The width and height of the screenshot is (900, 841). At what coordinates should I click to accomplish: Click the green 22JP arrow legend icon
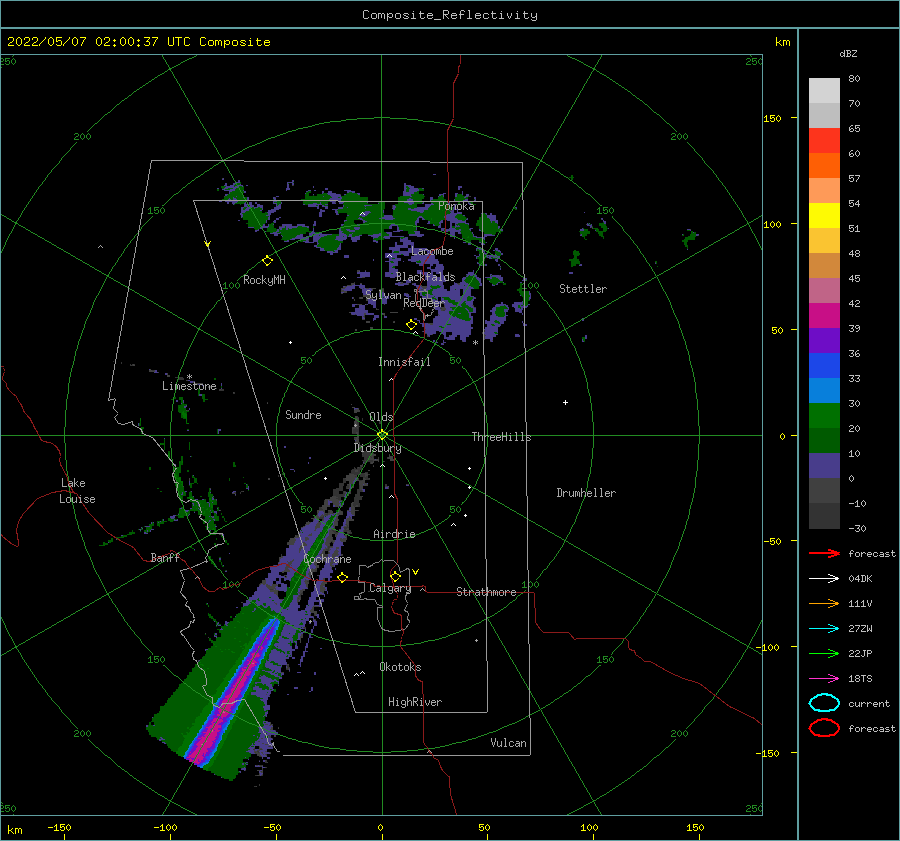point(824,653)
